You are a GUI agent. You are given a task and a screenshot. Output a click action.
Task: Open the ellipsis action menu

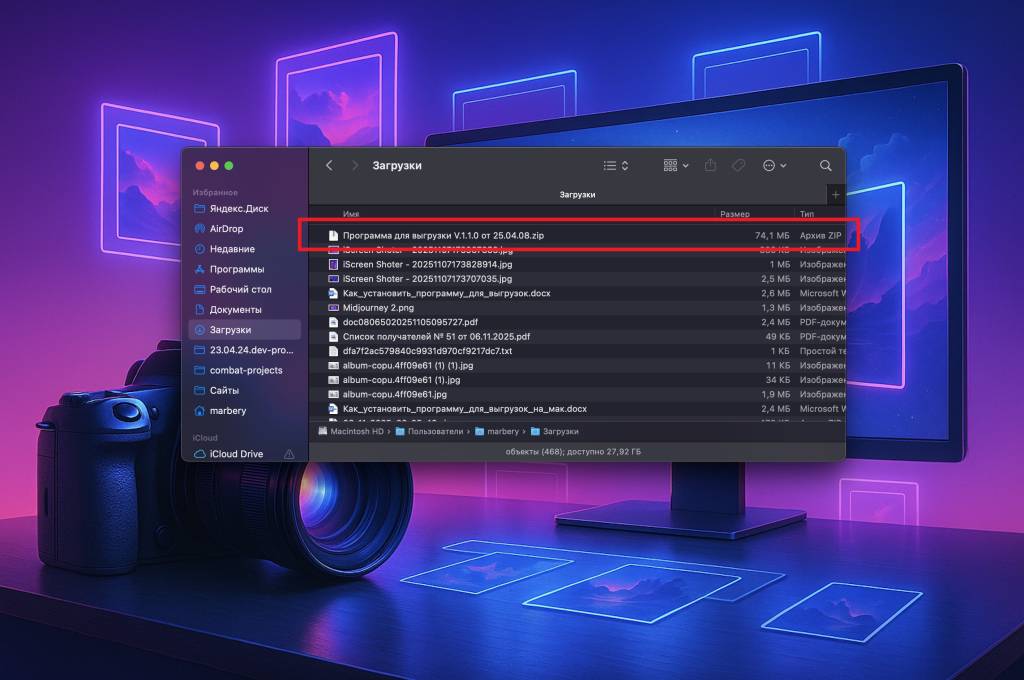774,165
